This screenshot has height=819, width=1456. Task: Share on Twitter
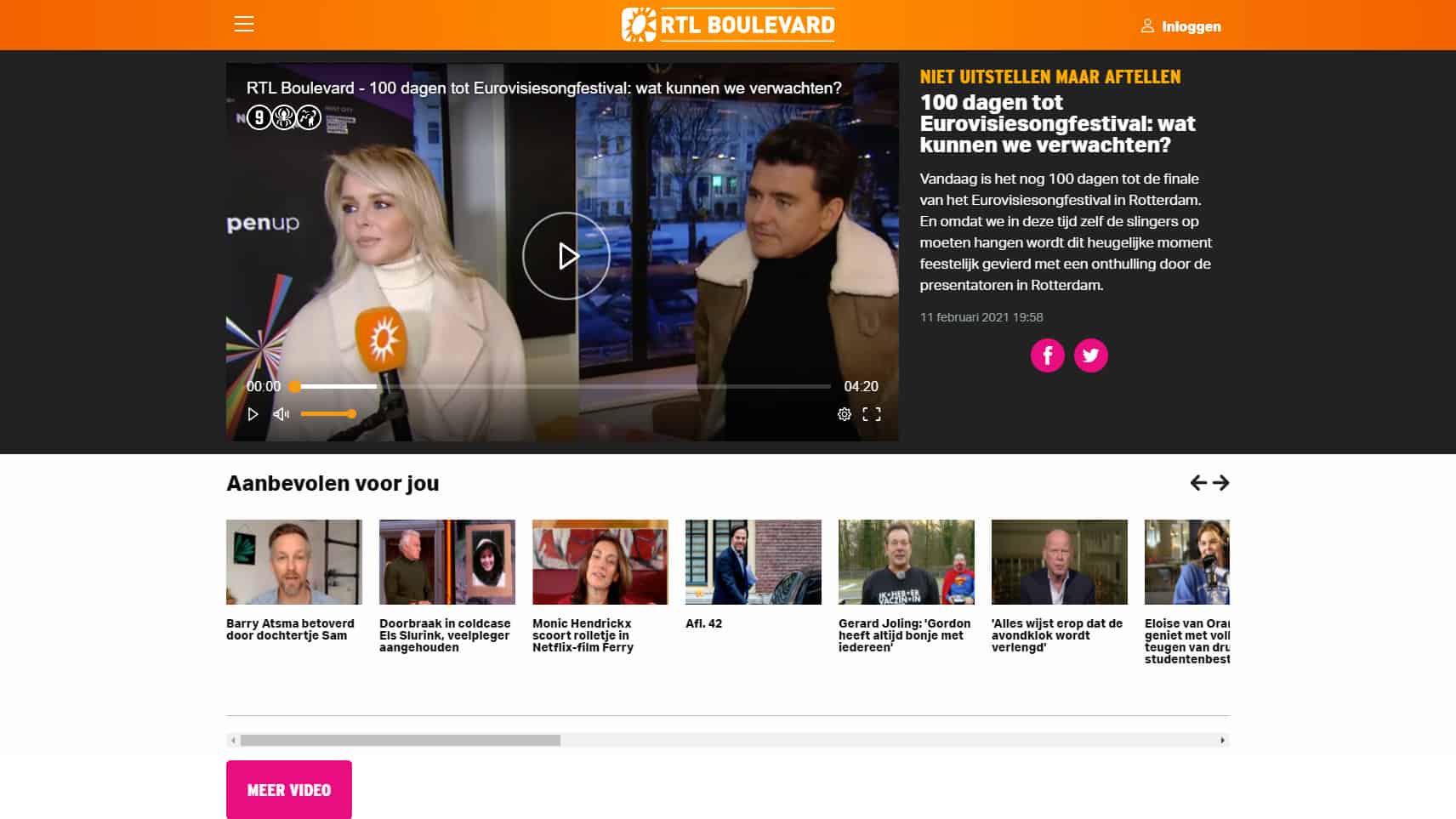coord(1091,355)
